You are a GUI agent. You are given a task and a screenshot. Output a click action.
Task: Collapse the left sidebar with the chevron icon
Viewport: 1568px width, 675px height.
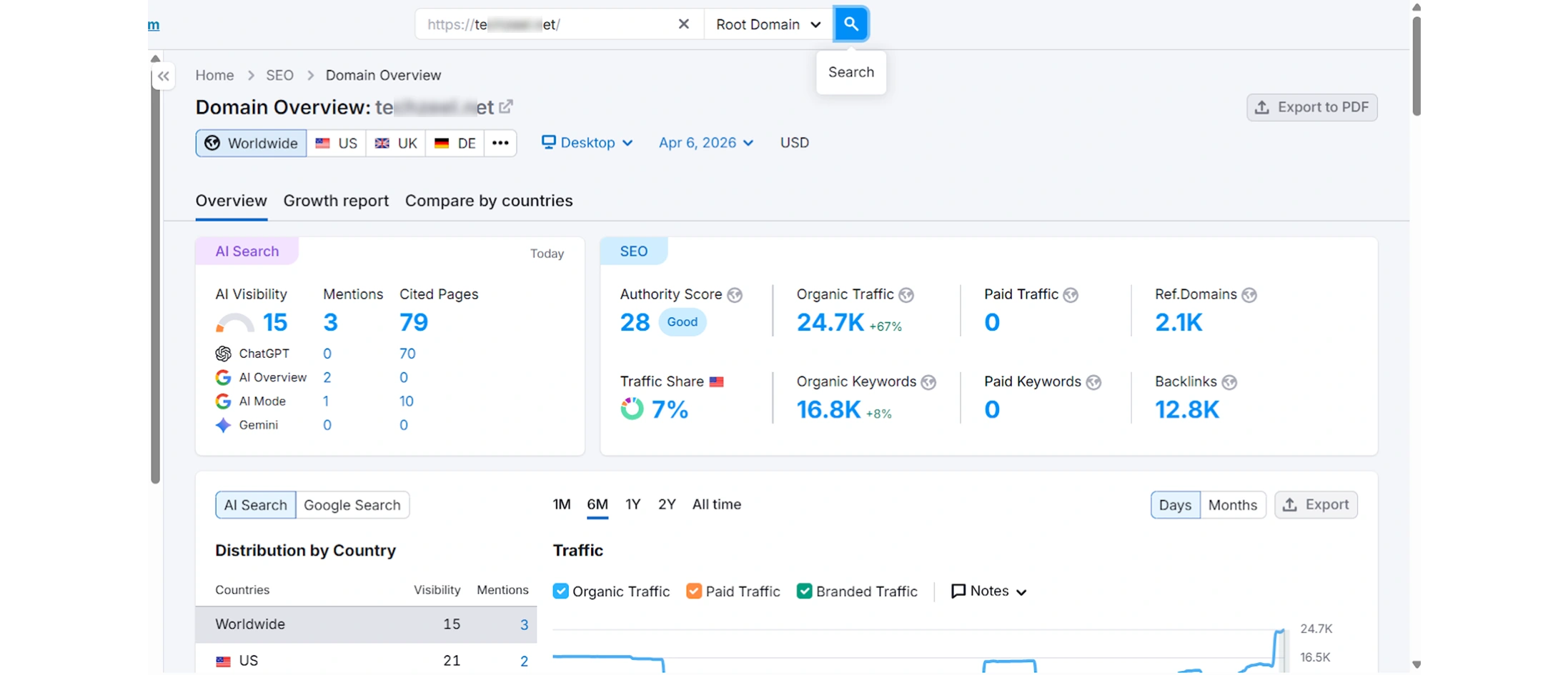[x=163, y=76]
